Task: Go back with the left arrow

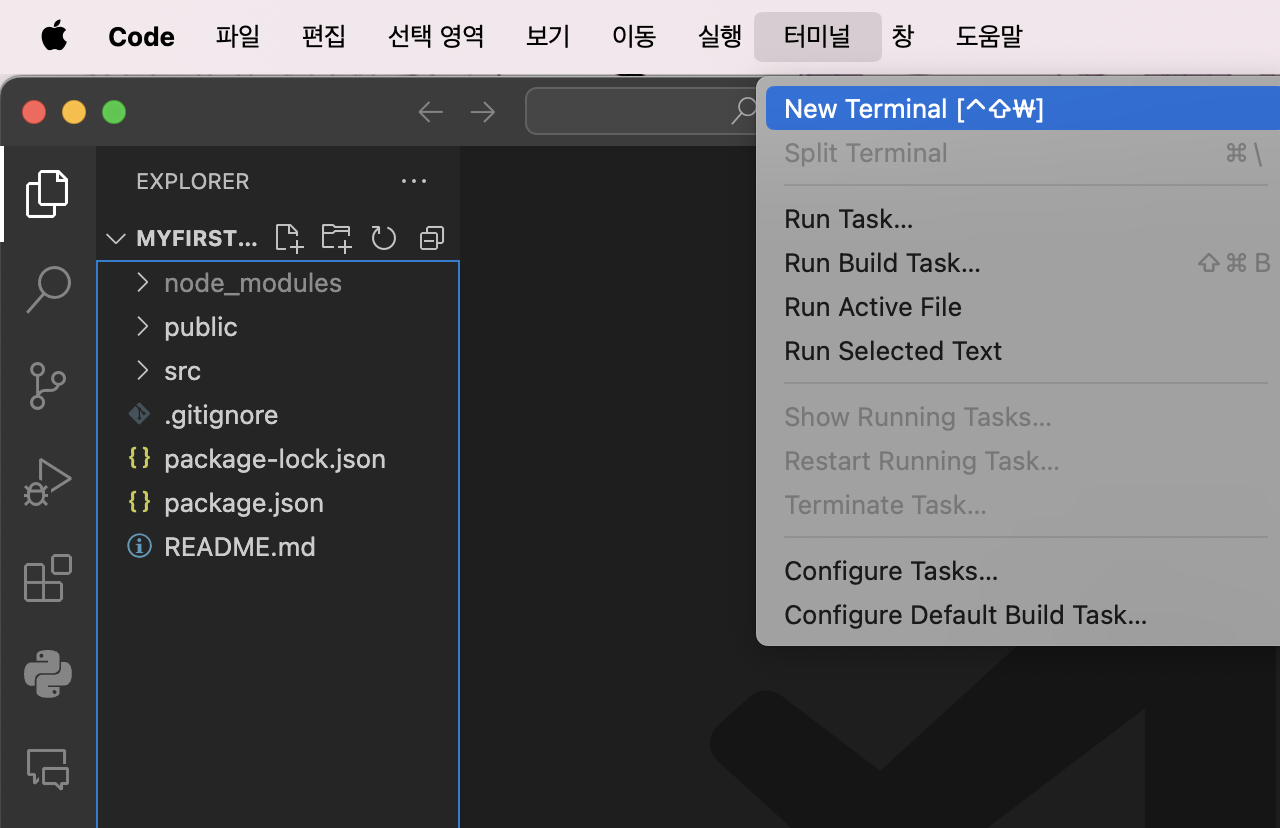Action: pyautogui.click(x=430, y=112)
